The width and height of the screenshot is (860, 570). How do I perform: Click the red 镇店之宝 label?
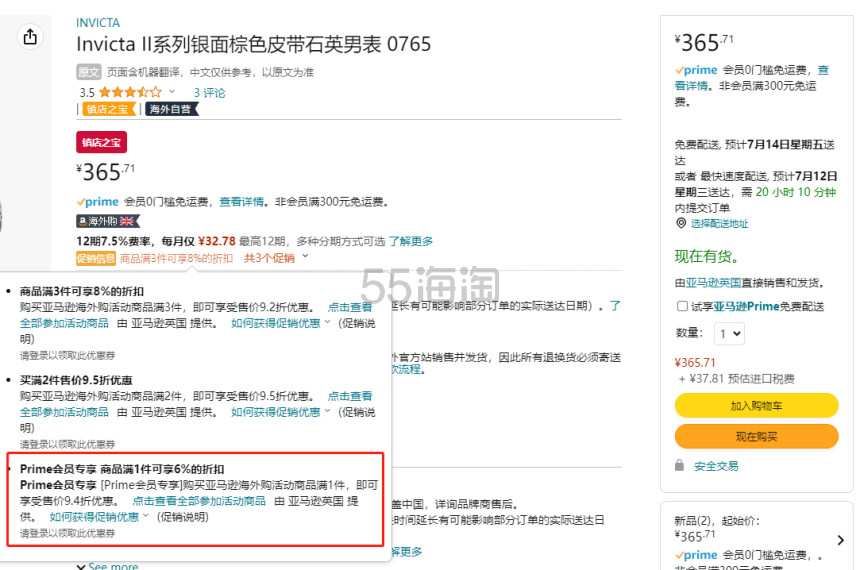pos(101,142)
